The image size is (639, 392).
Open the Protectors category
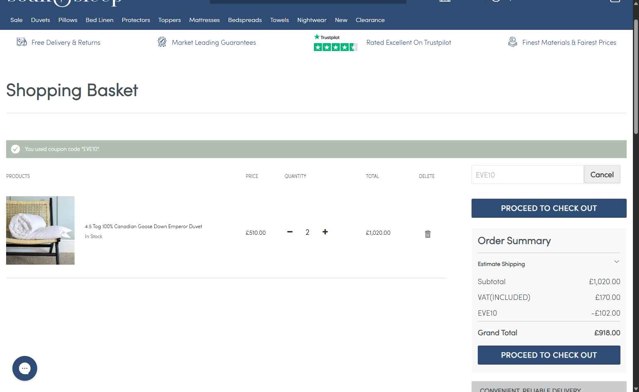tap(136, 20)
